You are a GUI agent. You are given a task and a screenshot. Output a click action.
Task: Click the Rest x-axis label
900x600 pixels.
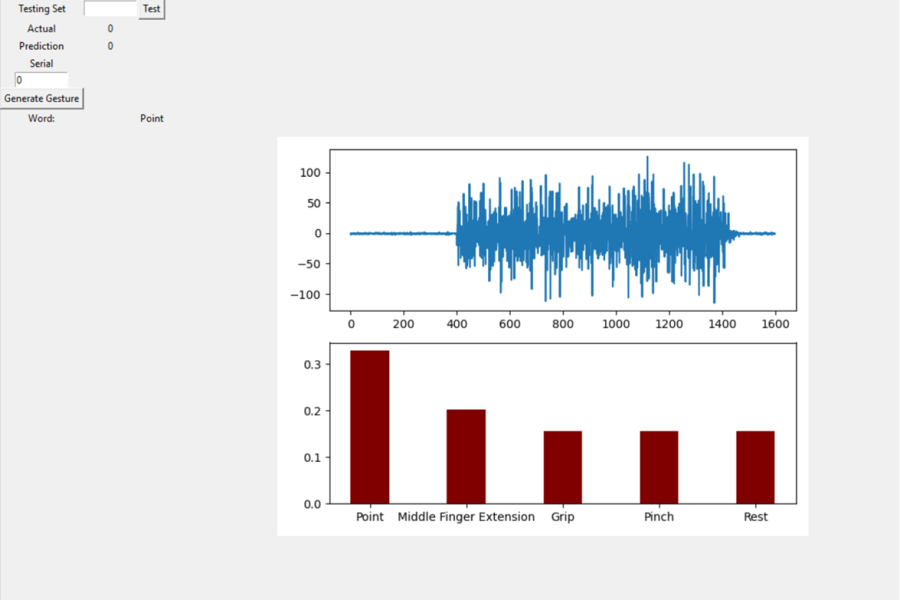755,517
